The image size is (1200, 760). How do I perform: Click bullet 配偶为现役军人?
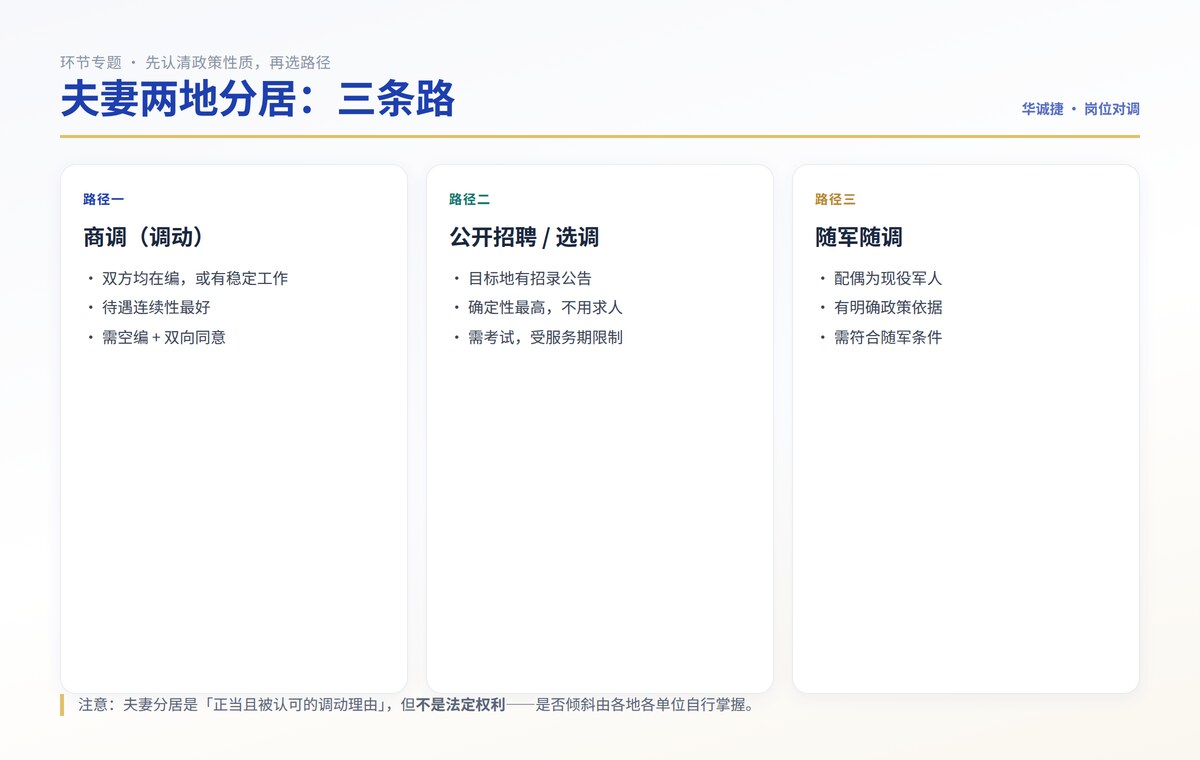tap(888, 279)
